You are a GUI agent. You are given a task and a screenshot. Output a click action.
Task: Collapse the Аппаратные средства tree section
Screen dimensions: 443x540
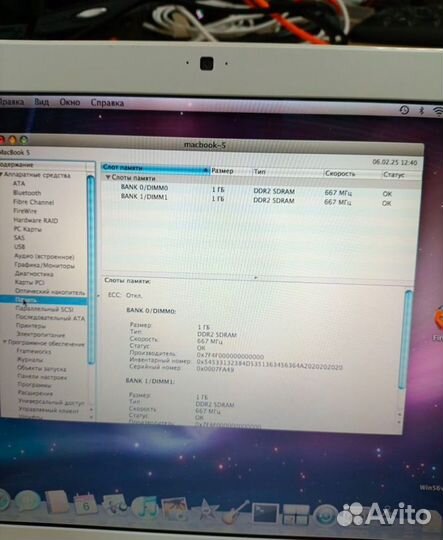[1, 175]
